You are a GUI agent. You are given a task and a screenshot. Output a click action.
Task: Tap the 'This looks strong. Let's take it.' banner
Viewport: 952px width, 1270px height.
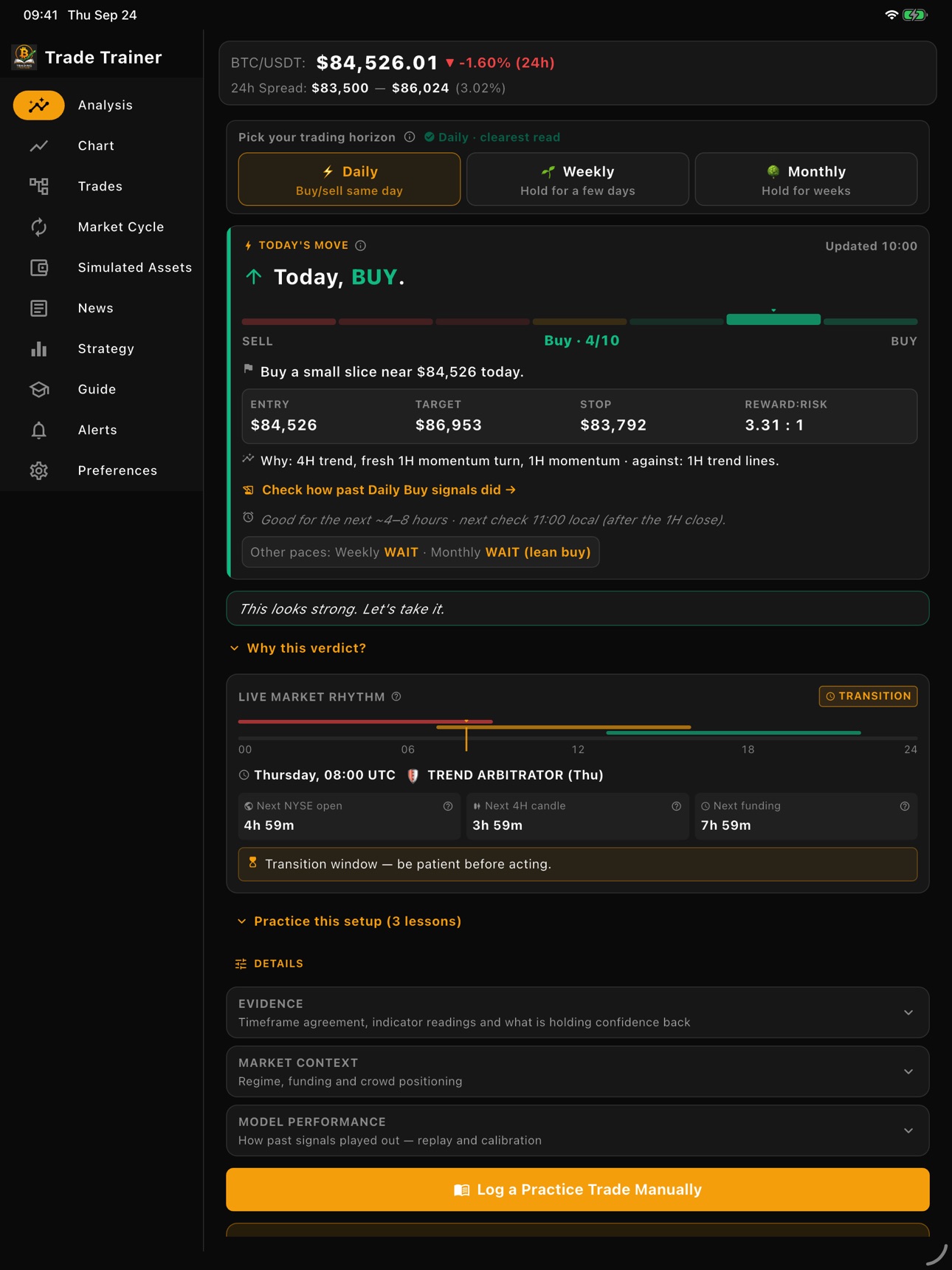578,608
